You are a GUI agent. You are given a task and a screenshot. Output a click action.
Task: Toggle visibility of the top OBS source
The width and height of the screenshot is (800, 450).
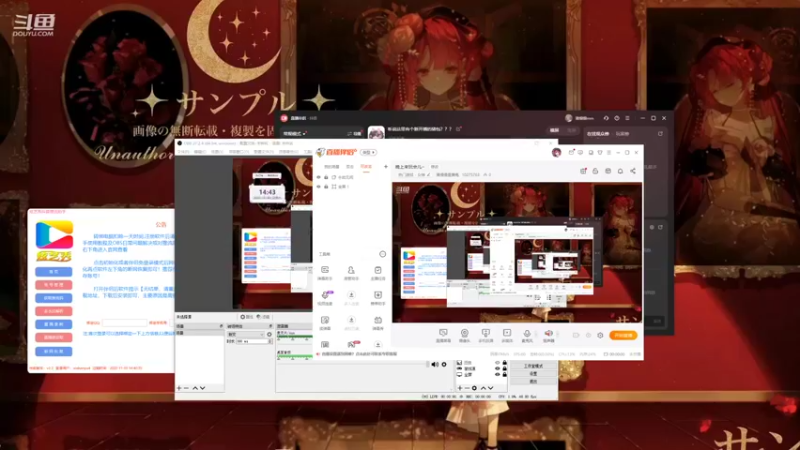coord(497,363)
